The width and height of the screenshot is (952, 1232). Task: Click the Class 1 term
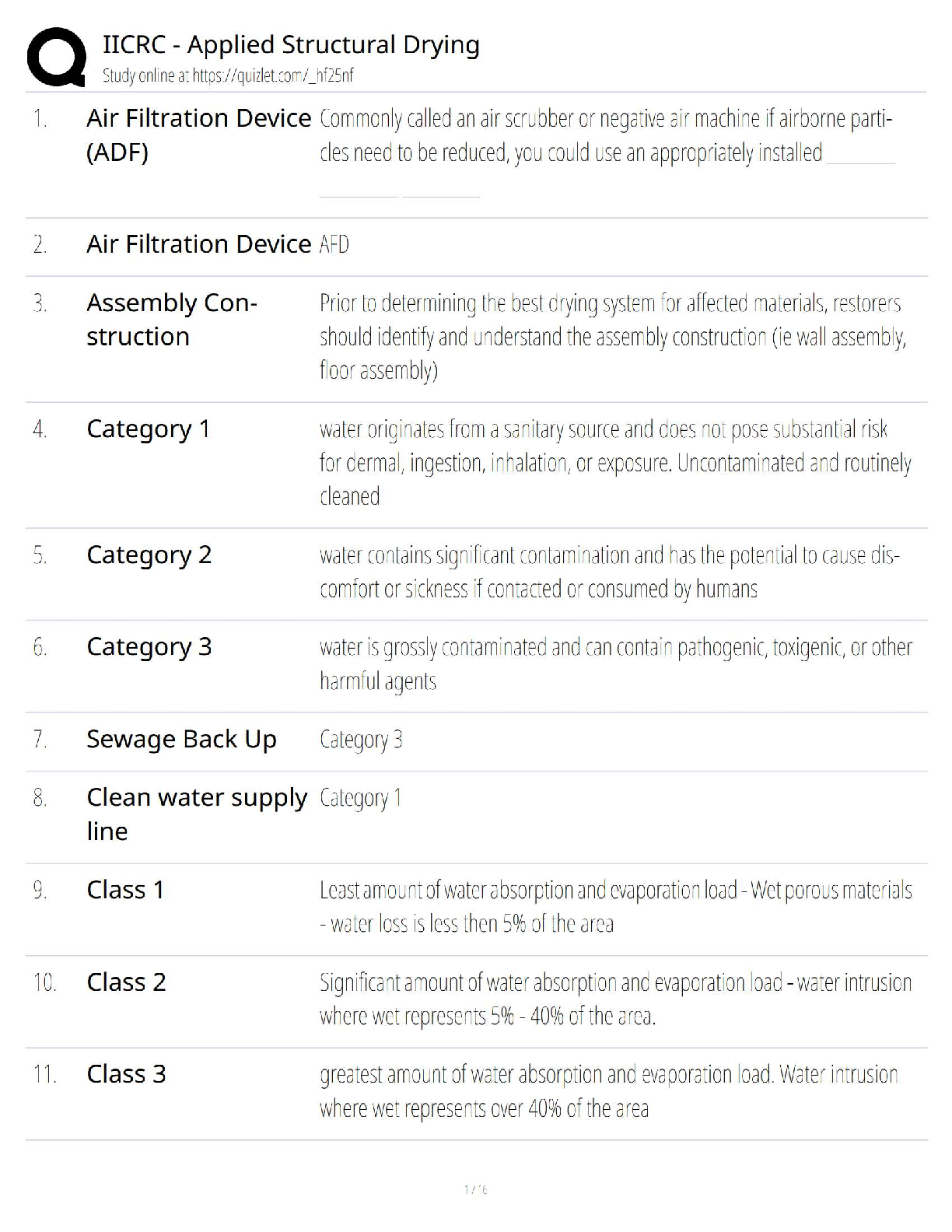[125, 890]
